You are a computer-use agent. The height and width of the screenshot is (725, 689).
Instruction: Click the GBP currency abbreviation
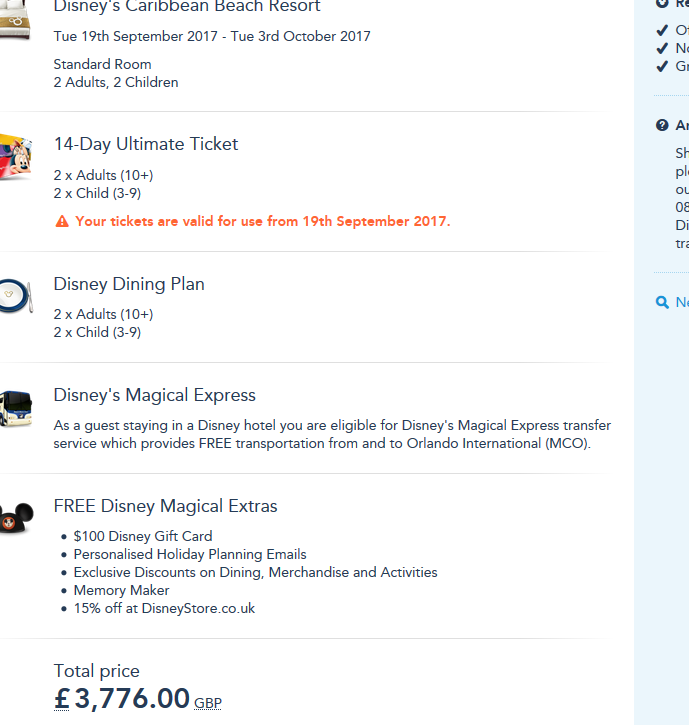coord(208,703)
